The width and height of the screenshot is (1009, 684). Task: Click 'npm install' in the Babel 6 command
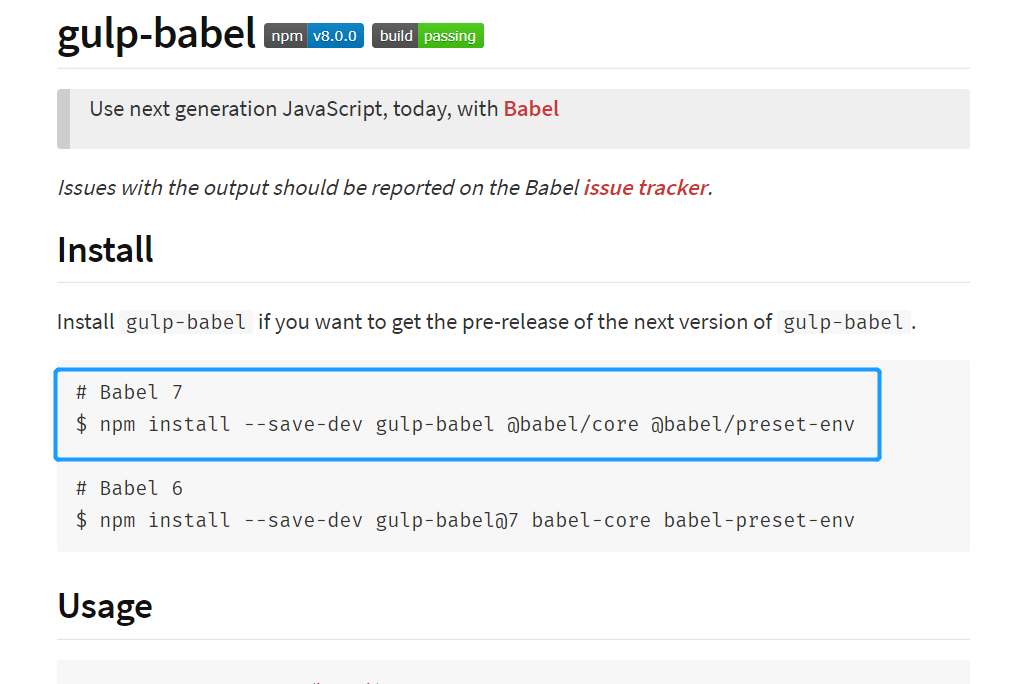[165, 520]
